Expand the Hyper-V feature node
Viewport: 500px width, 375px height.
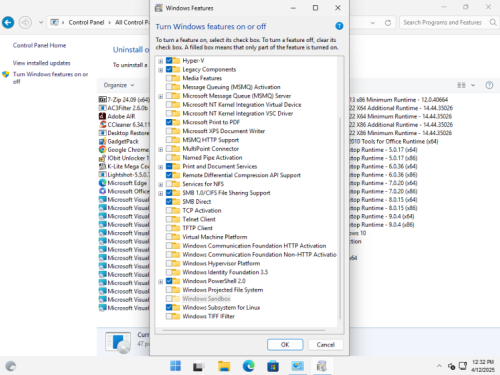click(161, 61)
